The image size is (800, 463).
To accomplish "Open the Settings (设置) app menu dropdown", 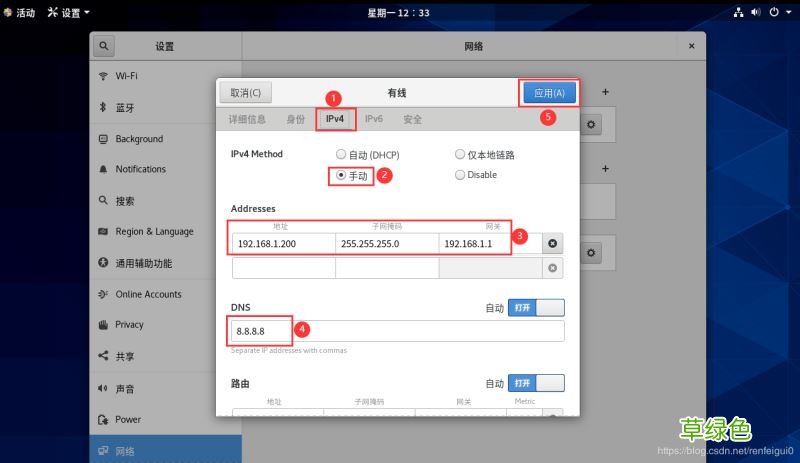I will tap(69, 12).
